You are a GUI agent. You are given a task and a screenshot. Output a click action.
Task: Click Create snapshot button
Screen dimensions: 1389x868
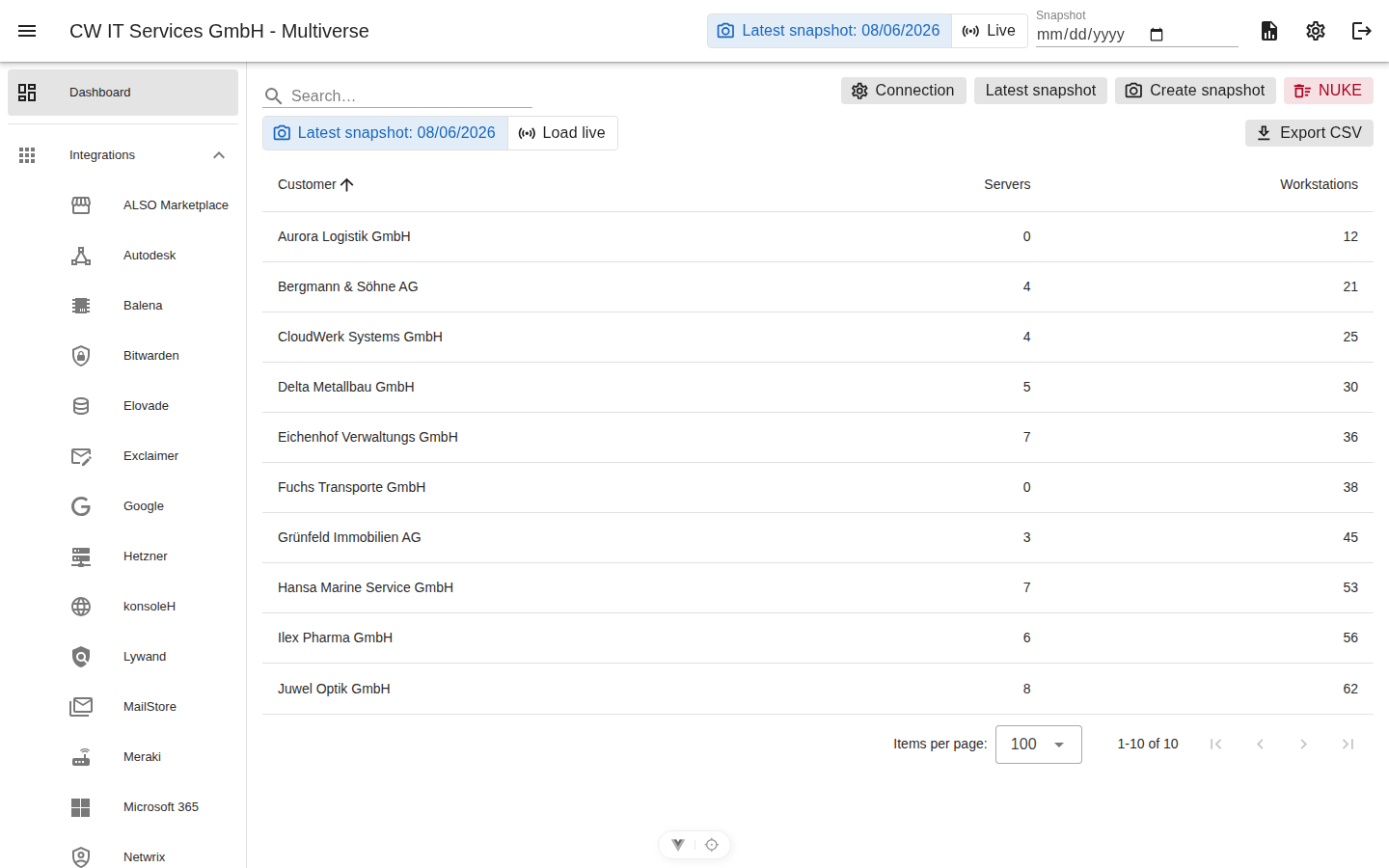(1195, 91)
